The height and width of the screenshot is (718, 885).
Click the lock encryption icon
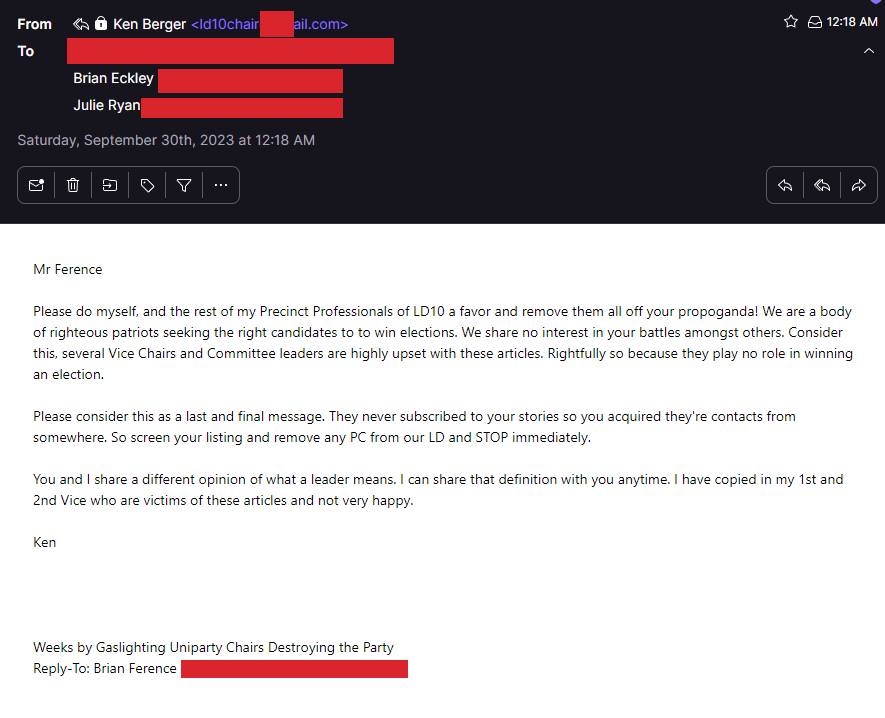pyautogui.click(x=101, y=24)
